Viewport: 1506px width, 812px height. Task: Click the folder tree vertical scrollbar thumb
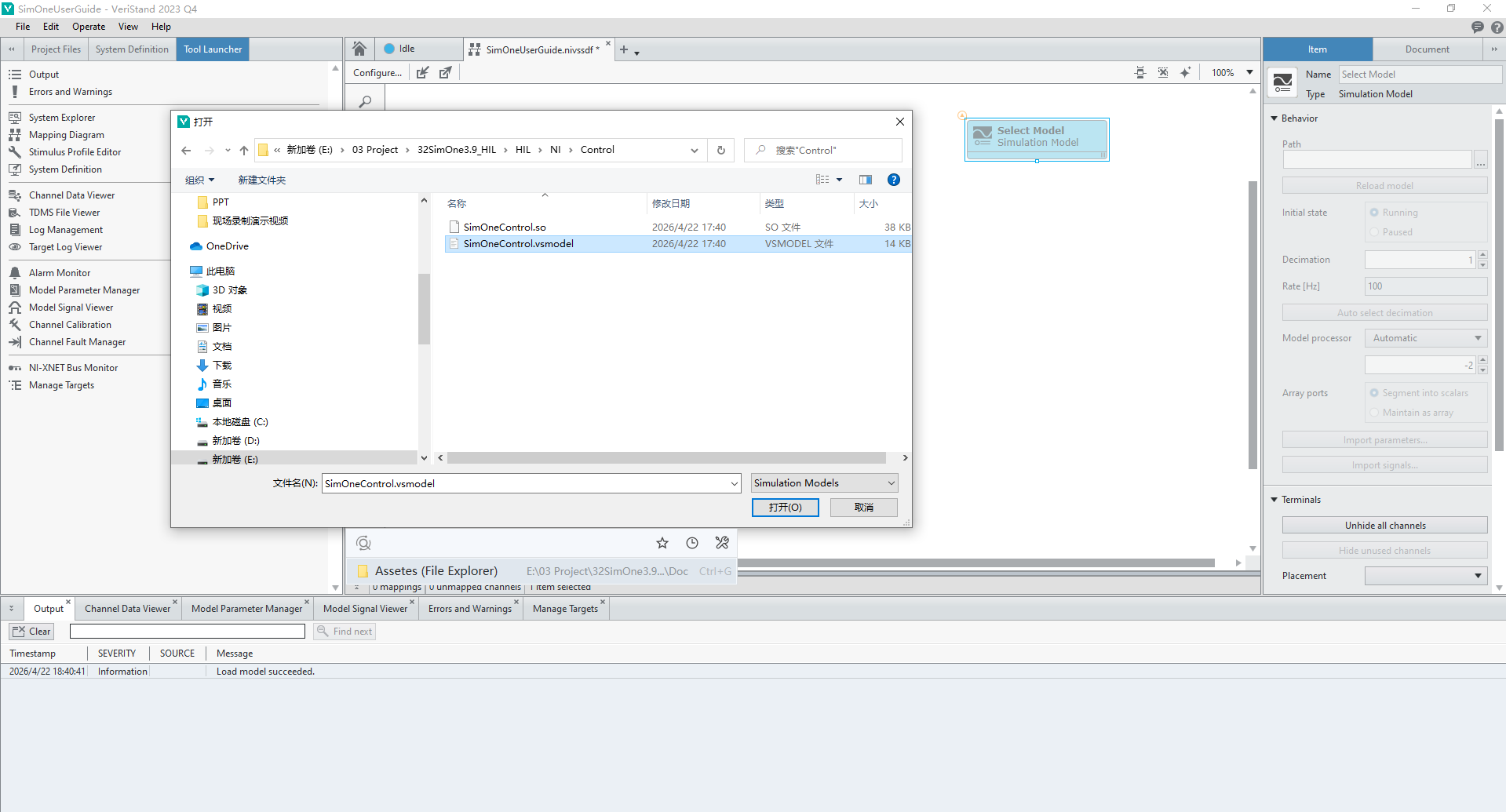424,309
